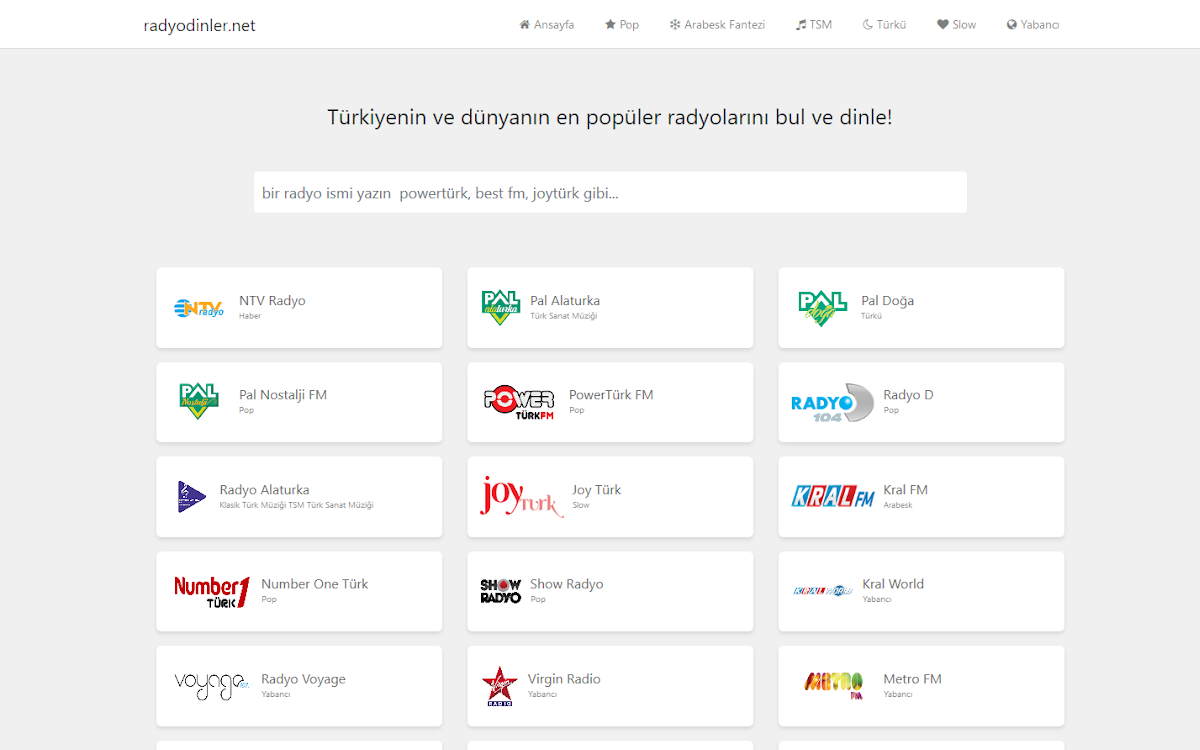Open Radyo D station title
This screenshot has width=1200, height=750.
point(908,395)
